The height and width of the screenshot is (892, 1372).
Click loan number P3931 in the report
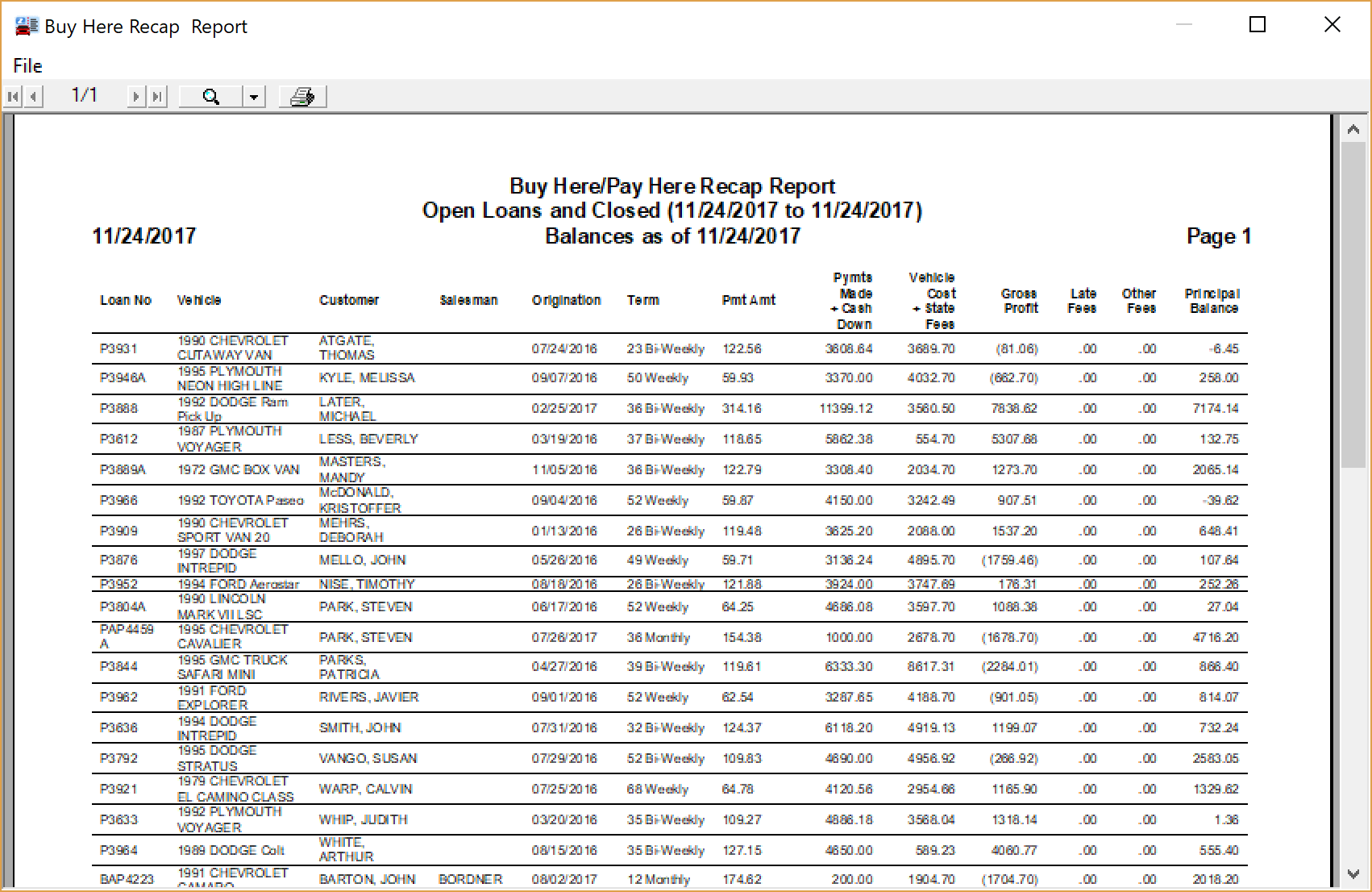118,348
